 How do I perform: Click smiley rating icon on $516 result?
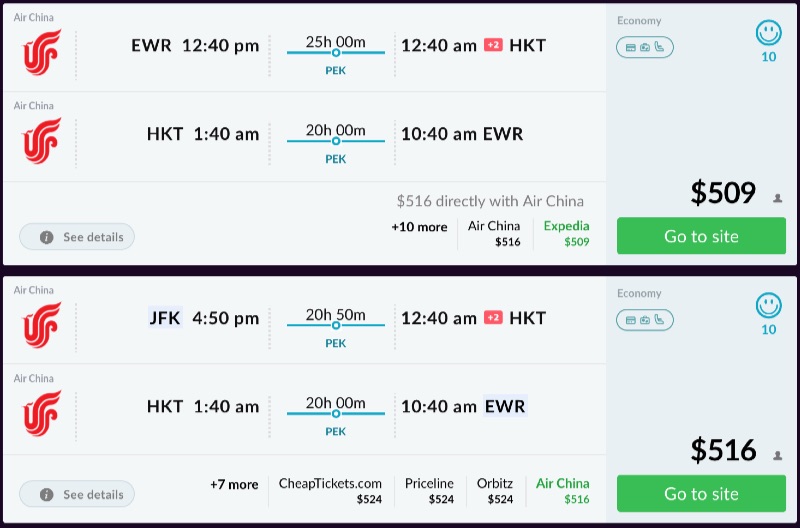point(768,304)
